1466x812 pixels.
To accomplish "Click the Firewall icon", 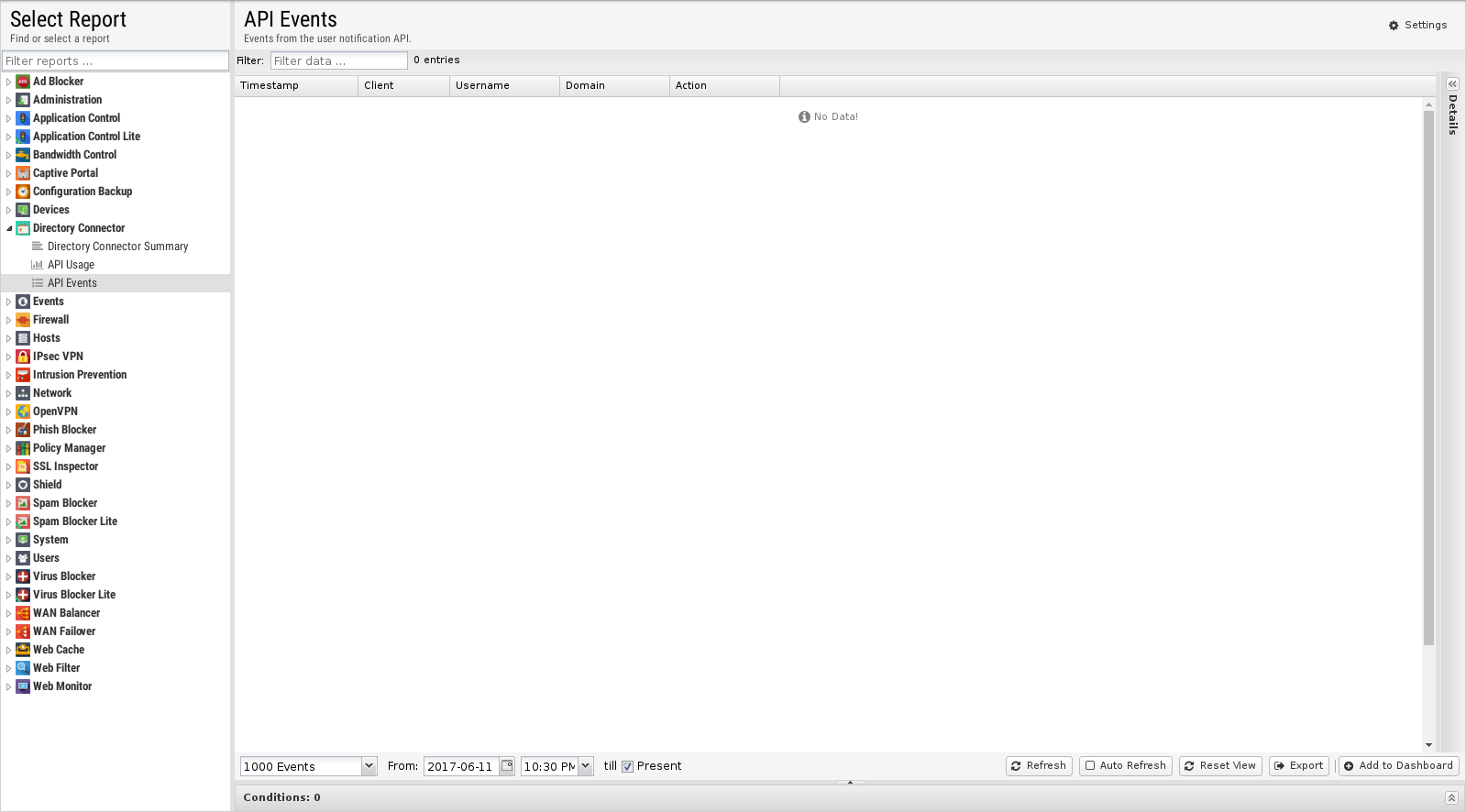I will (23, 320).
